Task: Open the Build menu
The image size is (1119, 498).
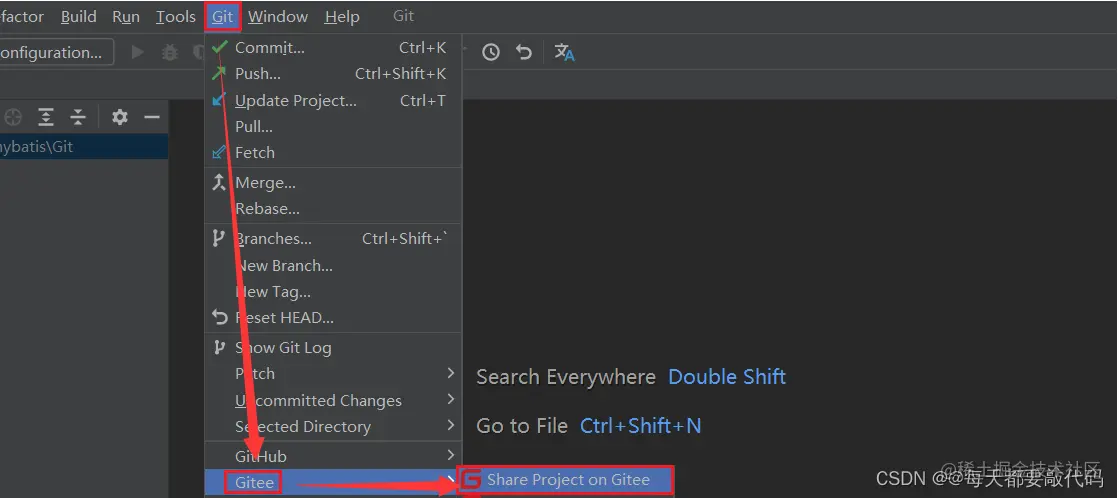Action: pyautogui.click(x=79, y=16)
